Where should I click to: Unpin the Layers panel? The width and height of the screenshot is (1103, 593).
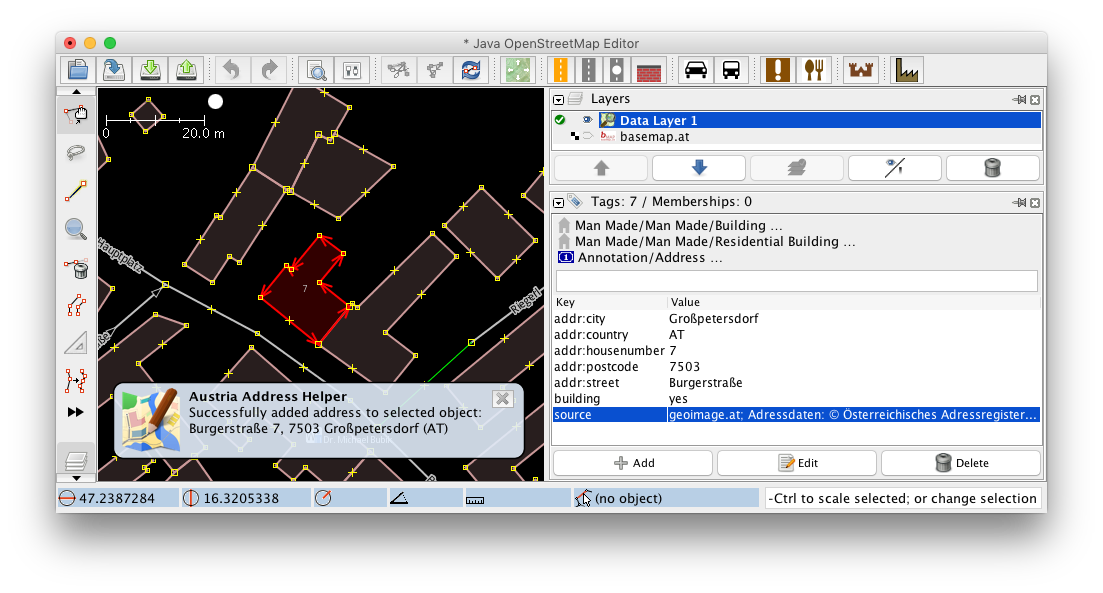click(x=1019, y=100)
